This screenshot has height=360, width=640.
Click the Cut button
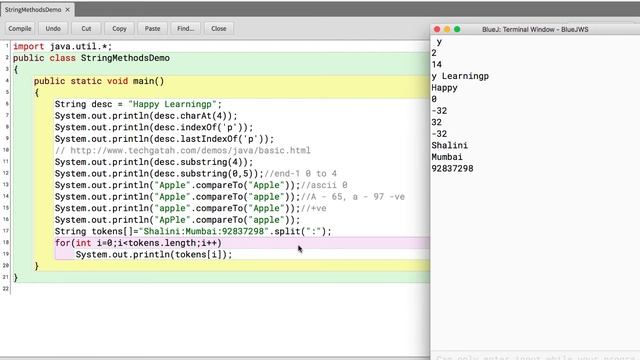click(x=86, y=29)
